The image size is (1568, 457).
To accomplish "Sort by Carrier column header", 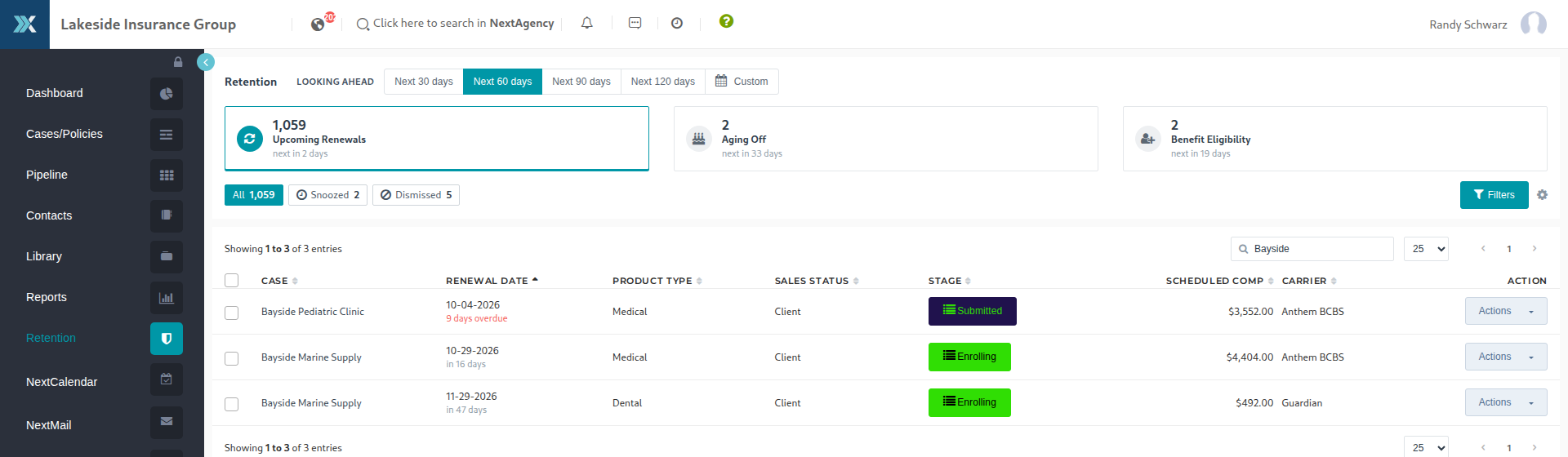I will 1309,281.
